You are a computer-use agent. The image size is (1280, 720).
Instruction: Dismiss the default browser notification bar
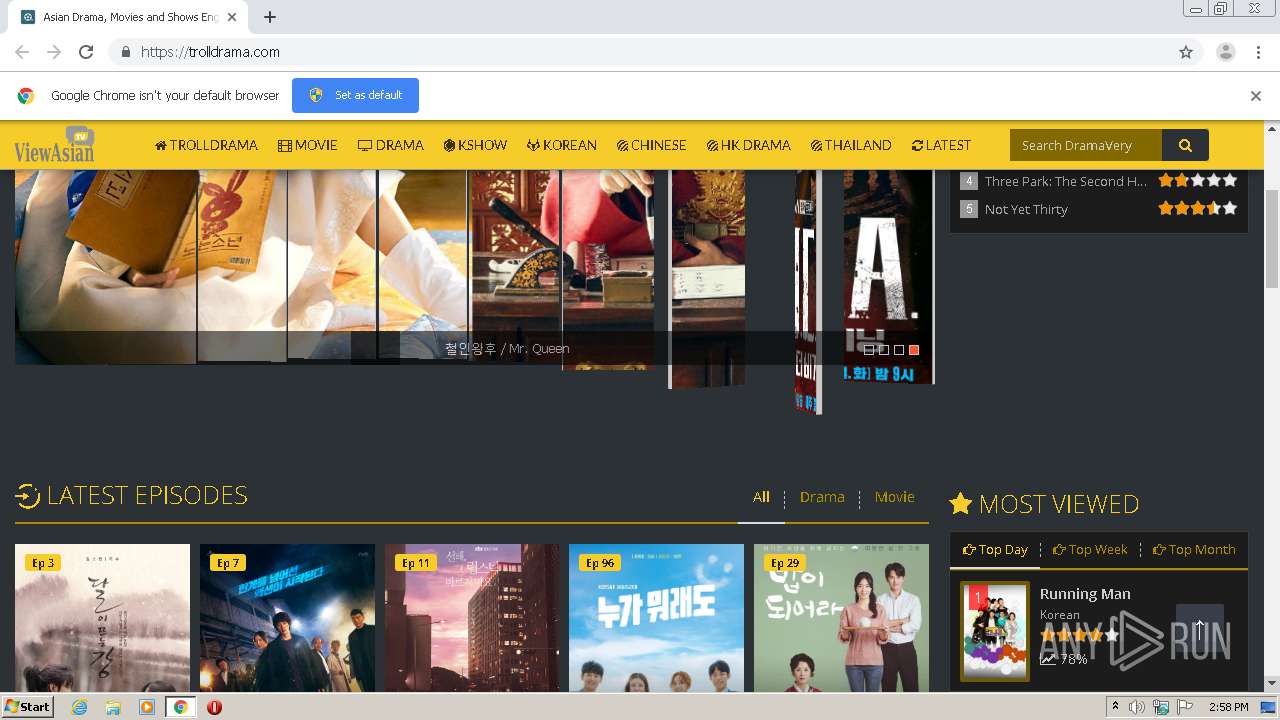coord(1255,96)
